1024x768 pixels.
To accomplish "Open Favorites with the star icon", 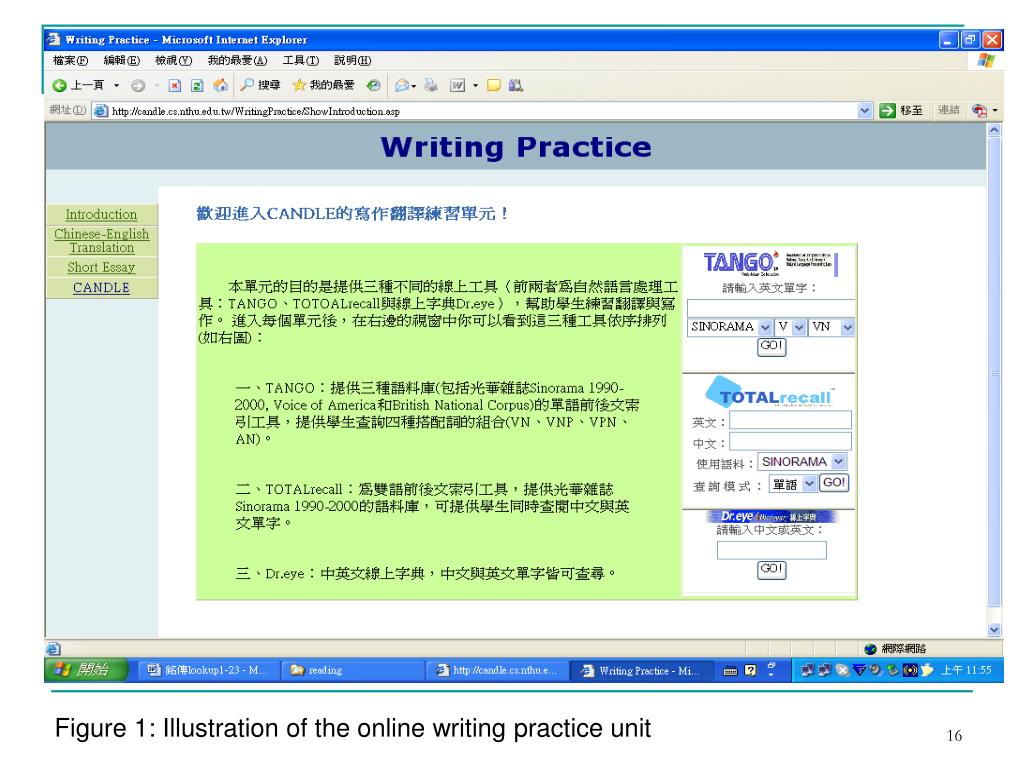I will point(299,85).
